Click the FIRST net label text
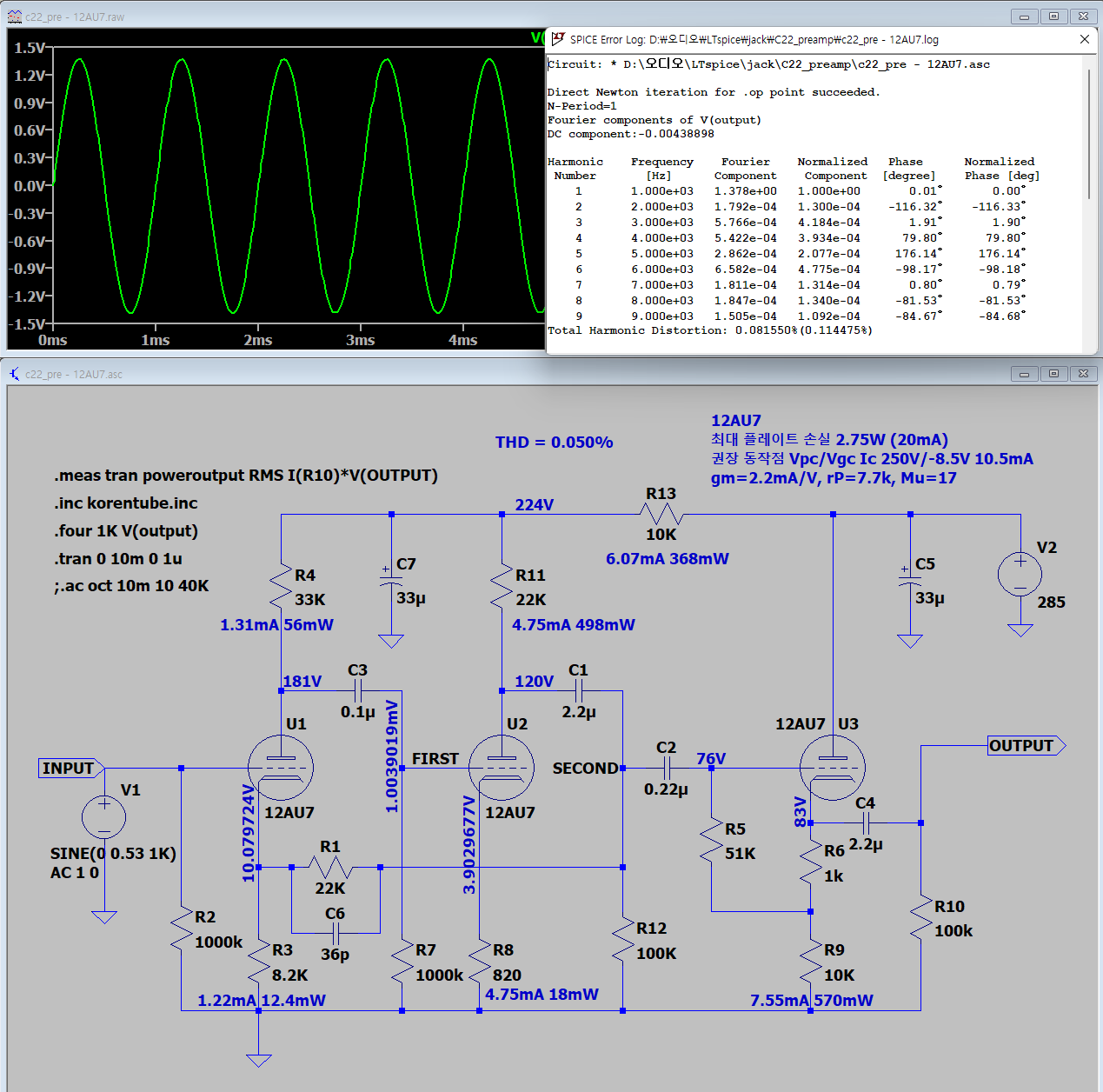1103x1092 pixels. (435, 759)
